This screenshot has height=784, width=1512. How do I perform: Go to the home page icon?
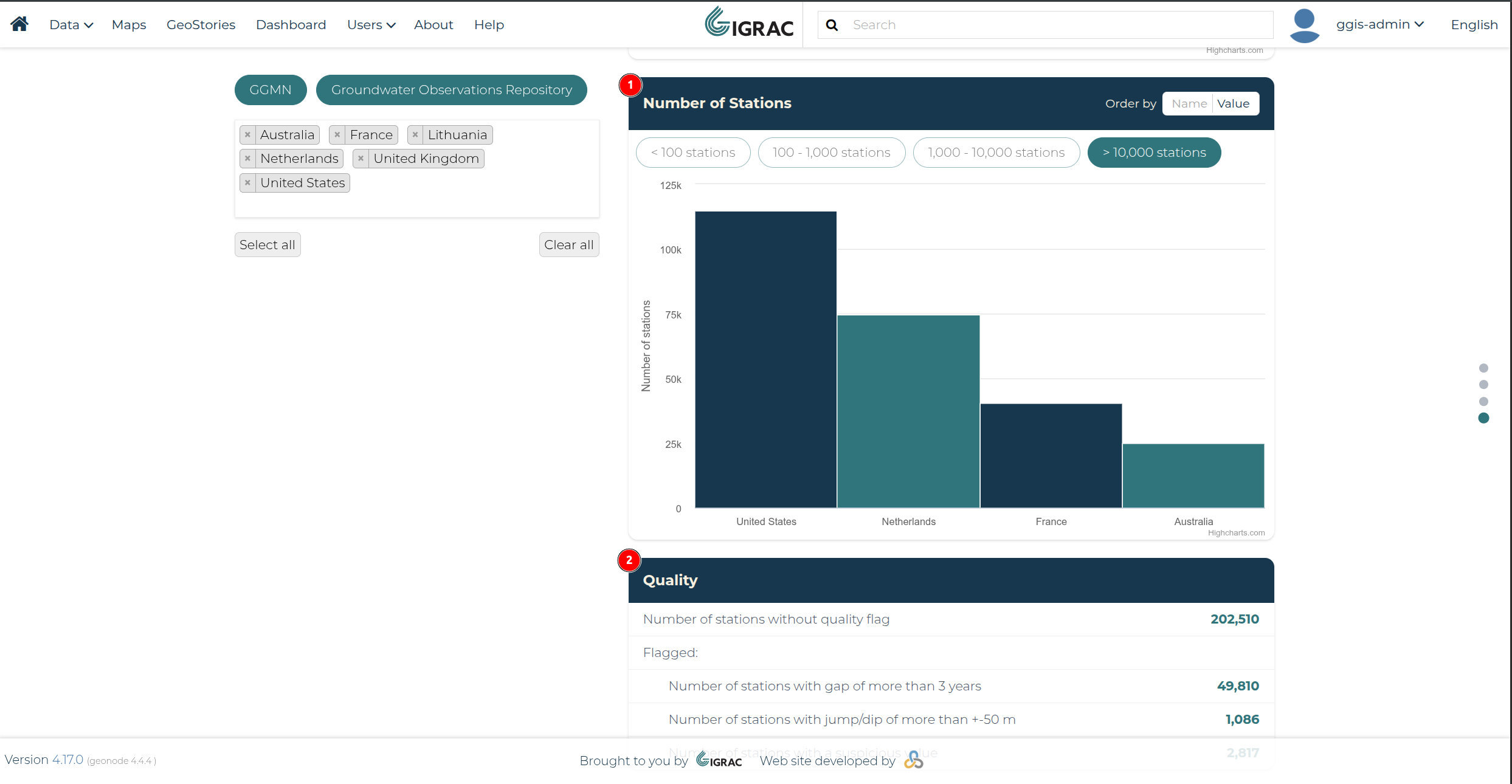[x=19, y=24]
